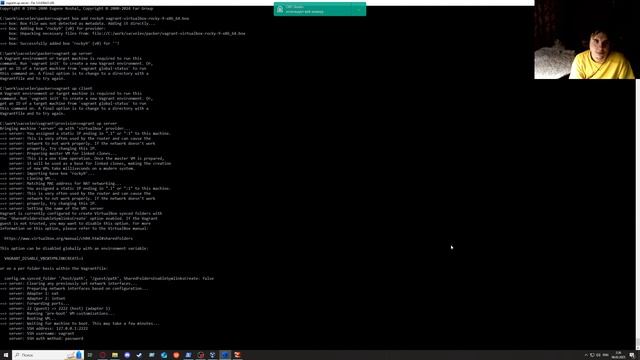
Task: Open the taskbar clock and calendar
Action: click(x=618, y=355)
